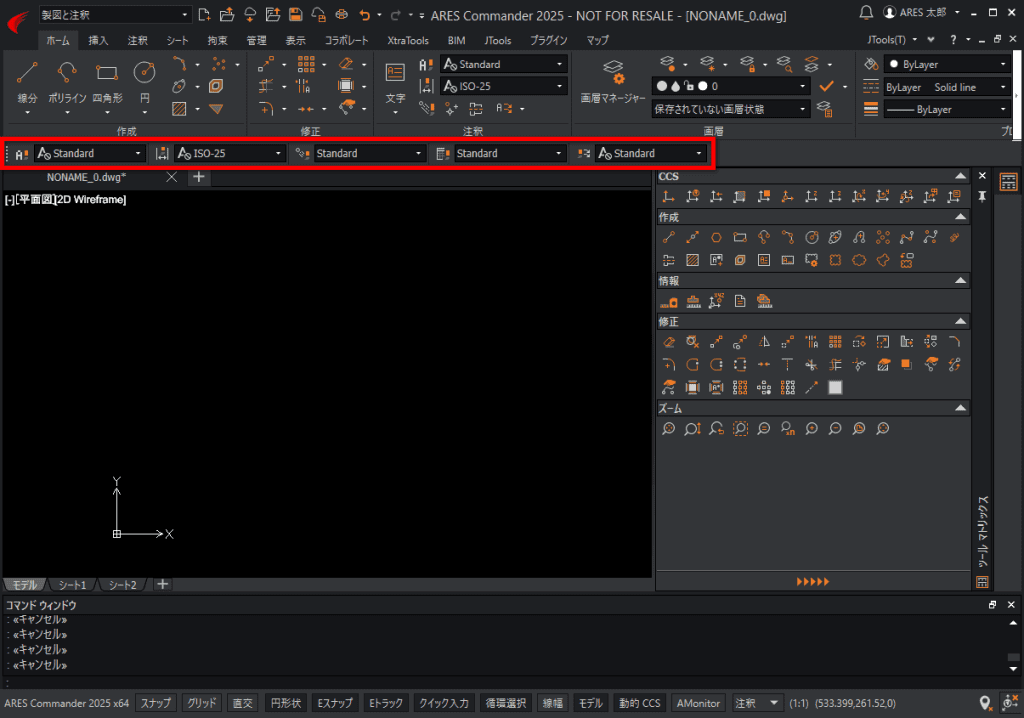Open the 画層マネージャー (Layer Manager)
Viewport: 1024px width, 718px height.
tap(613, 80)
